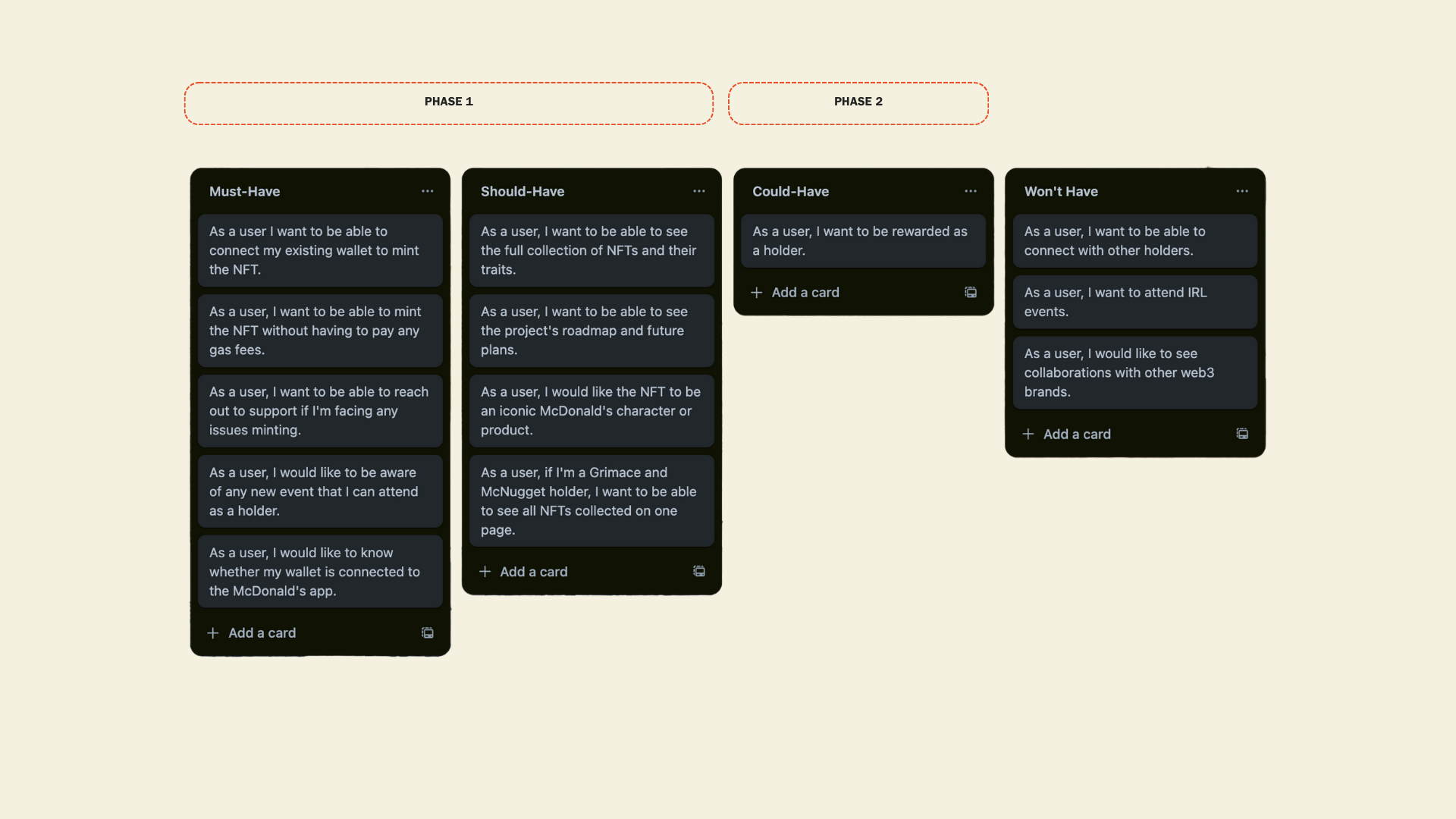The image size is (1456, 819).
Task: Open the Should-Have list ellipsis menu
Action: point(699,191)
